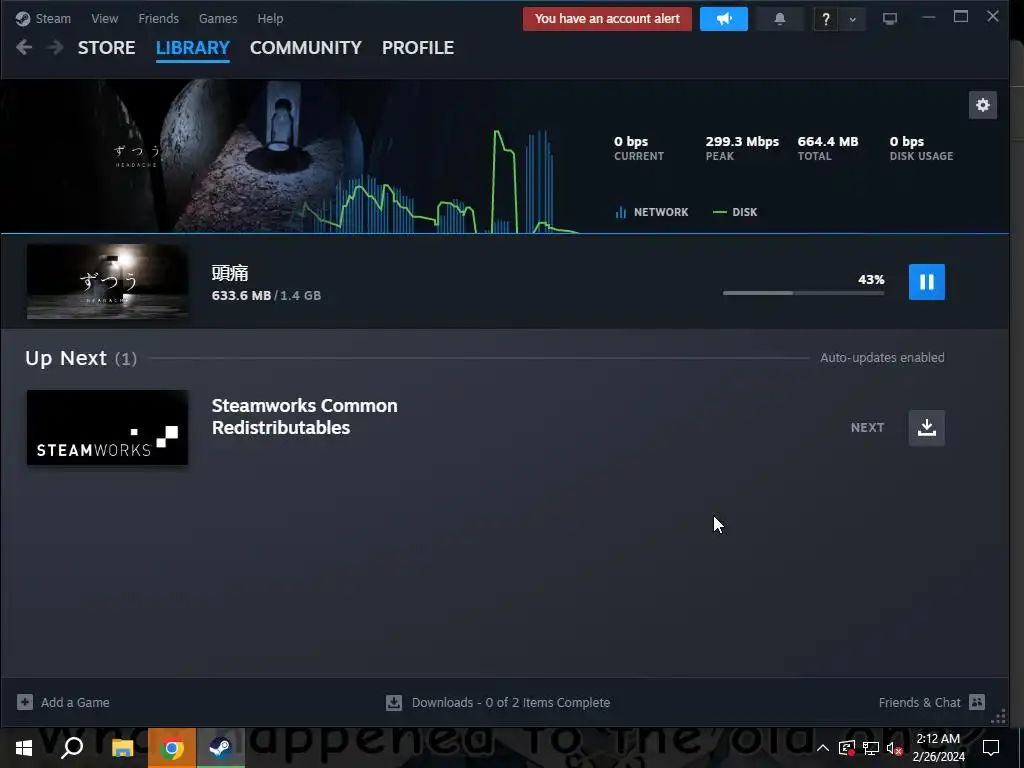1024x768 pixels.
Task: Click the 664.4 MB total value
Action: (x=827, y=141)
